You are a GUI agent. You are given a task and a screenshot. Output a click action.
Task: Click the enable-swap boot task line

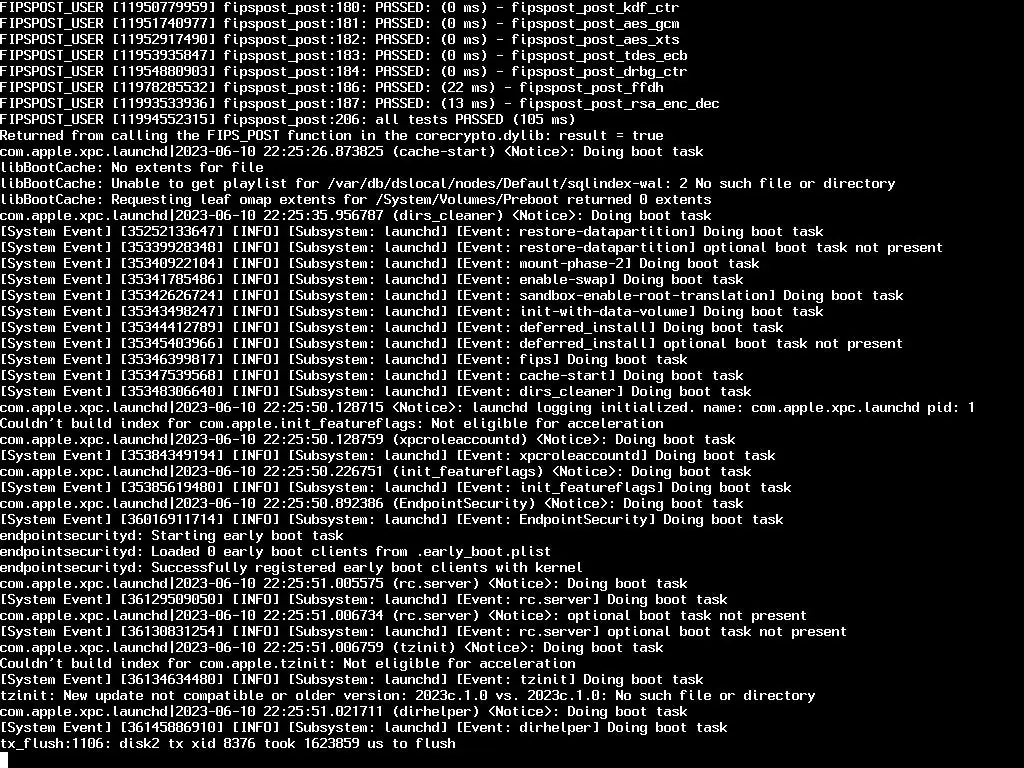[x=372, y=280]
